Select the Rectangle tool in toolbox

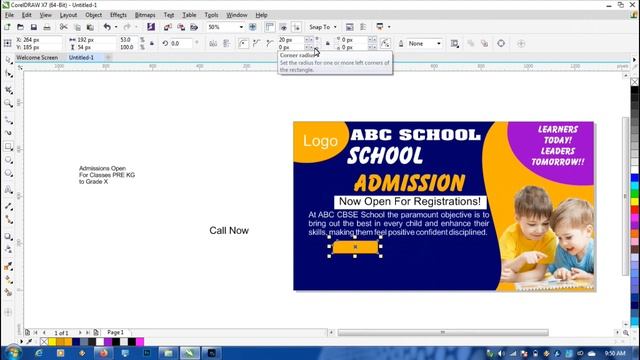point(8,146)
